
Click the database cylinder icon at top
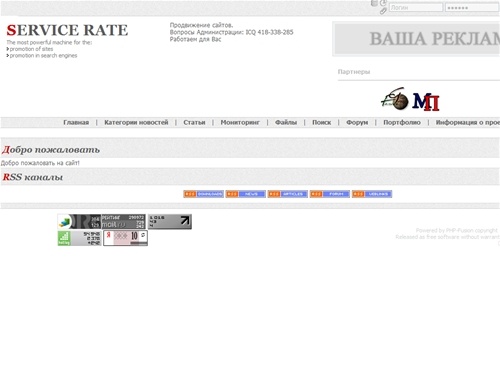tap(374, 3)
